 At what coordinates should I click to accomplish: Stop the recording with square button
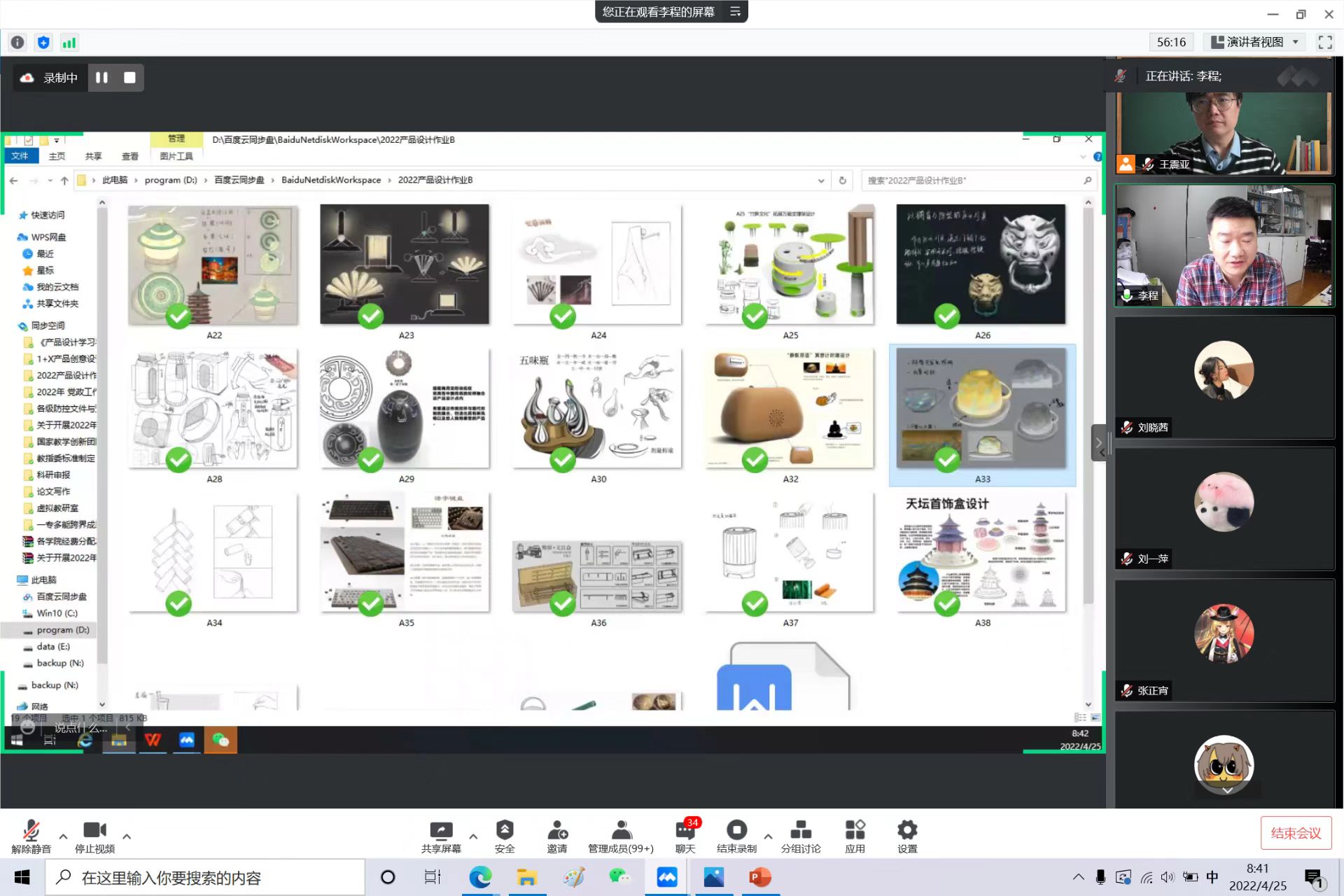(x=129, y=78)
